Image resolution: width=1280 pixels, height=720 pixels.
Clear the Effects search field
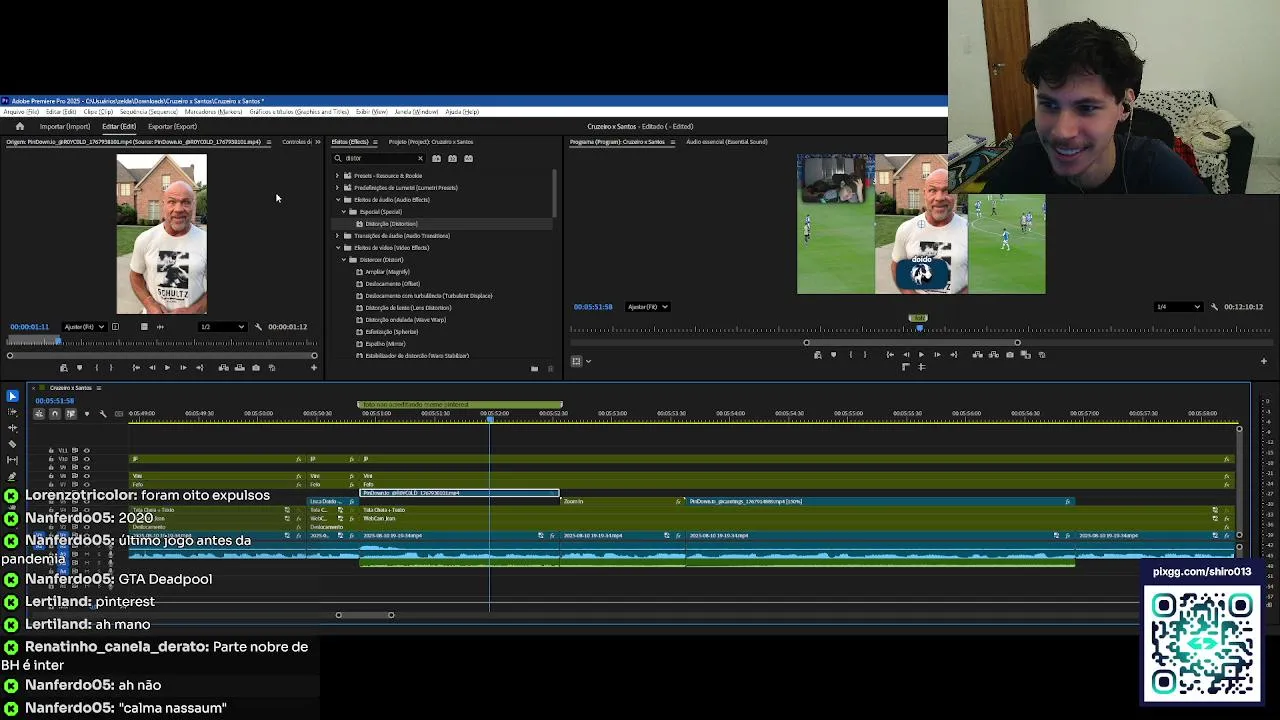[x=420, y=158]
